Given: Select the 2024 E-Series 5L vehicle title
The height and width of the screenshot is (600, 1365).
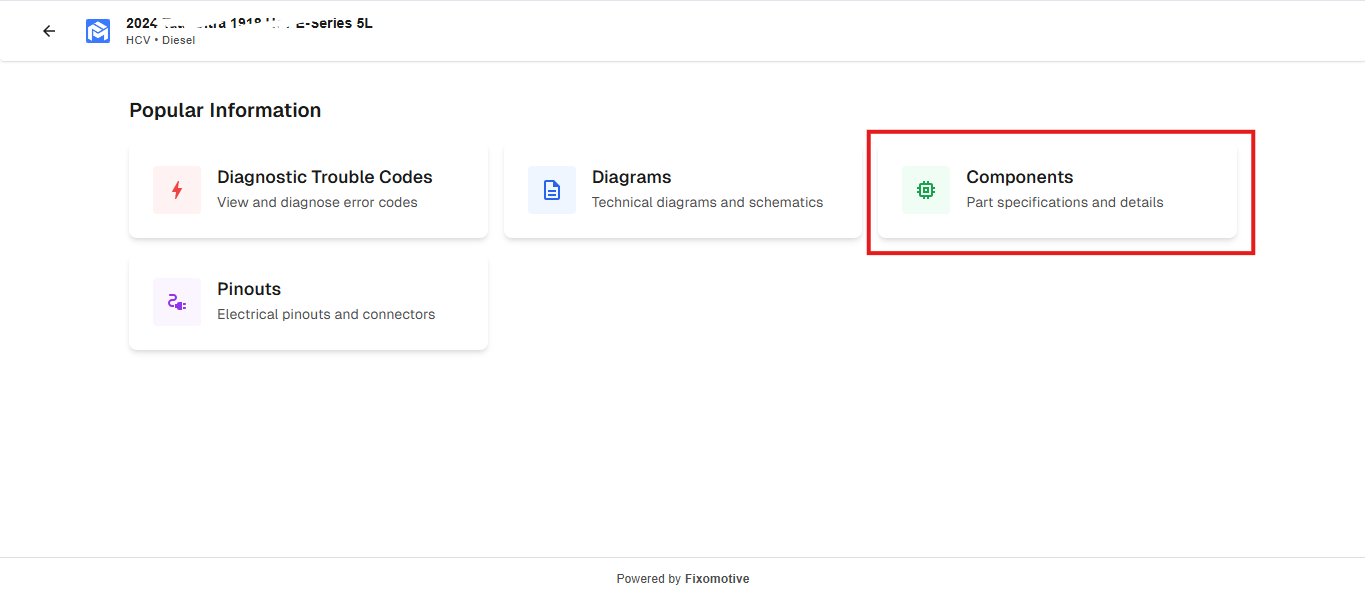Looking at the screenshot, I should point(249,22).
